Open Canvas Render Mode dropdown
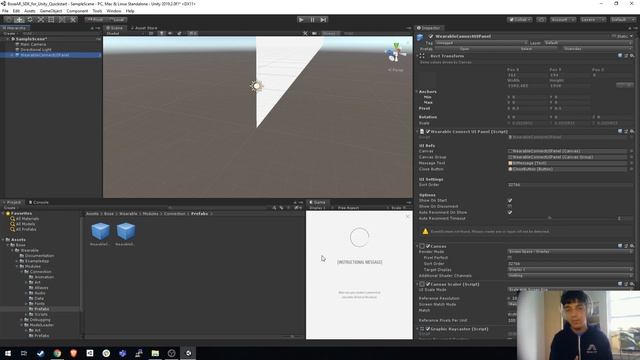This screenshot has width=640, height=360. click(x=570, y=252)
